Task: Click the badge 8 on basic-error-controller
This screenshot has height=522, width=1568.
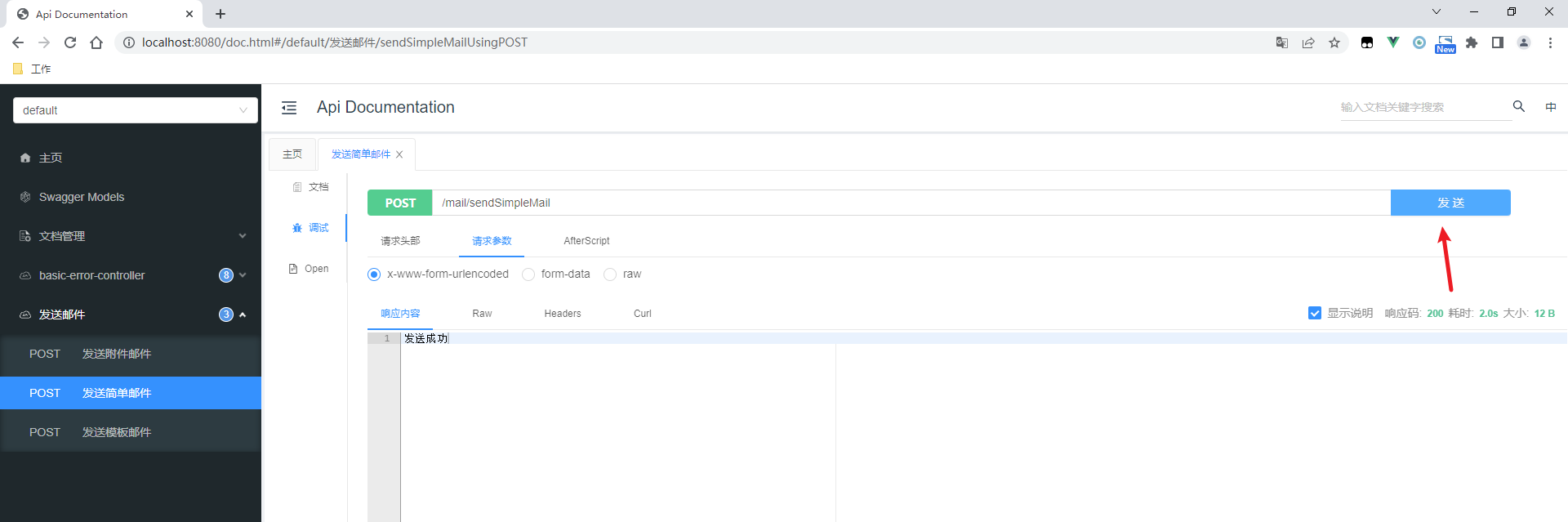Action: tap(226, 275)
